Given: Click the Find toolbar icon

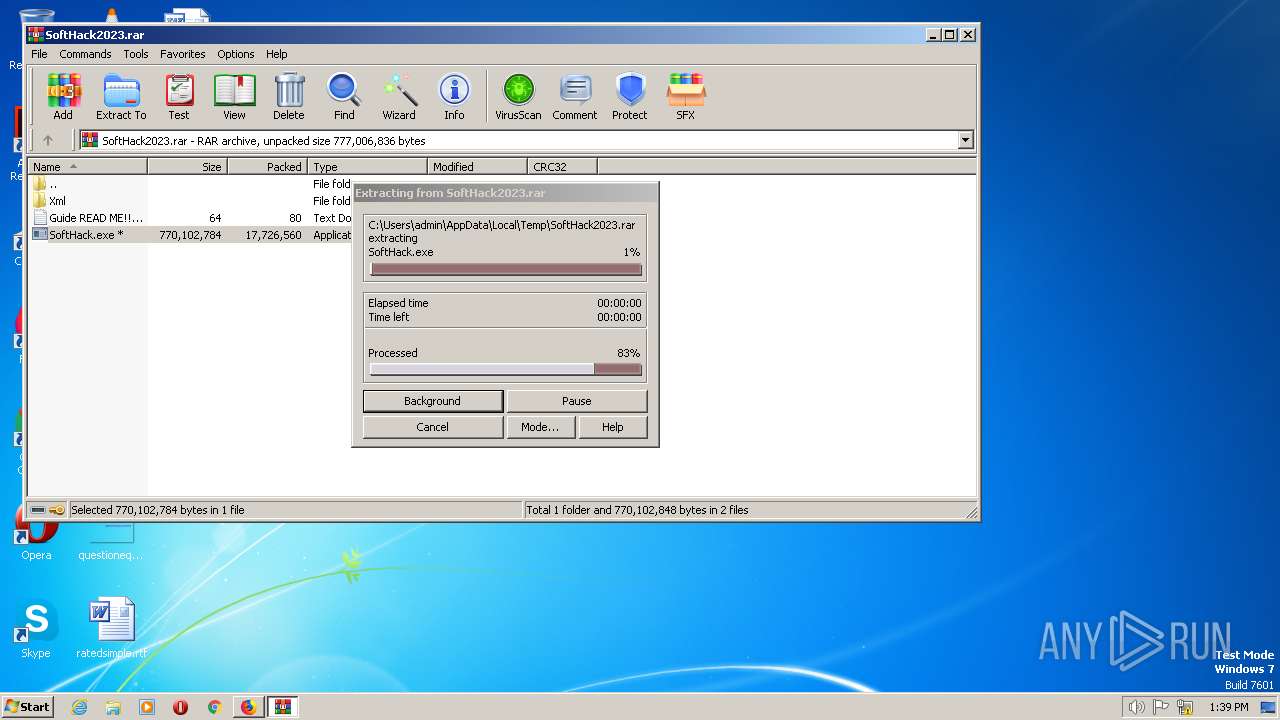Looking at the screenshot, I should coord(344,97).
